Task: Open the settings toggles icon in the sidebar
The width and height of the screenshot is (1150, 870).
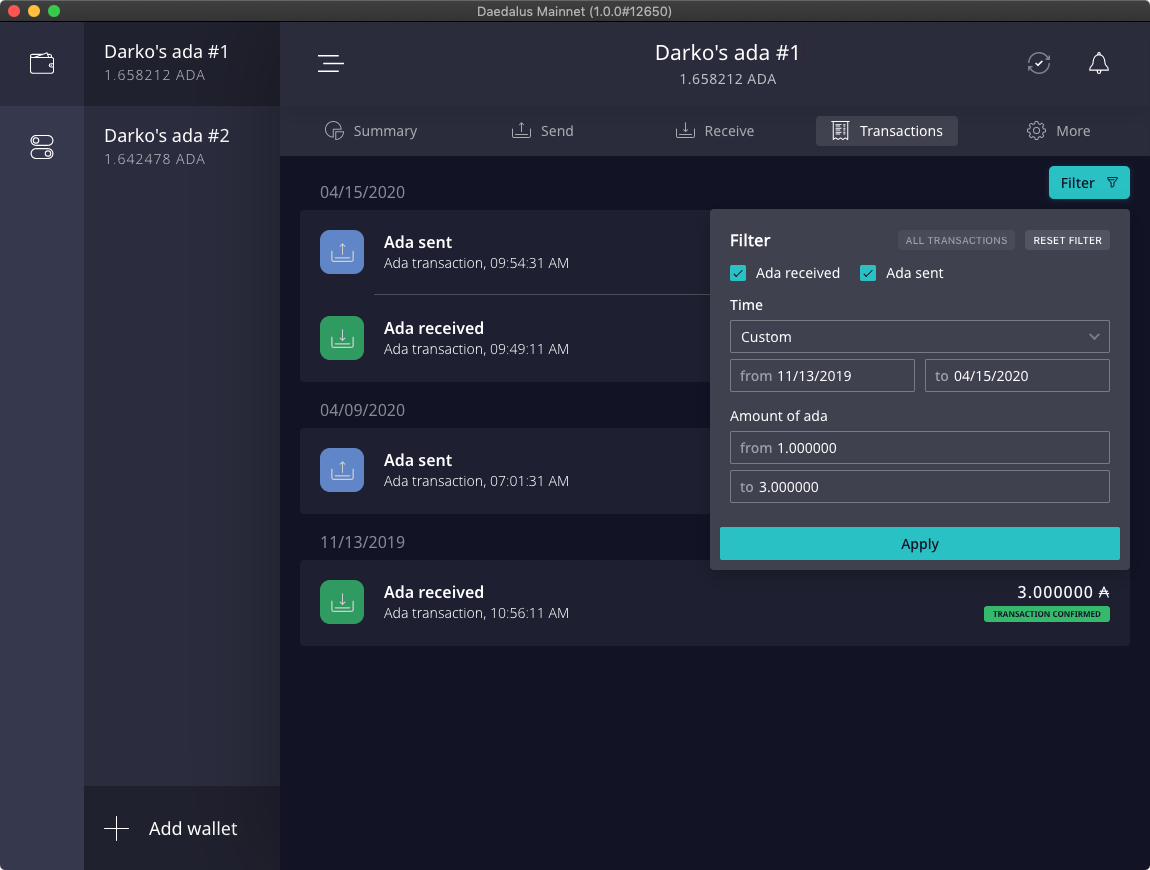Action: pos(42,147)
